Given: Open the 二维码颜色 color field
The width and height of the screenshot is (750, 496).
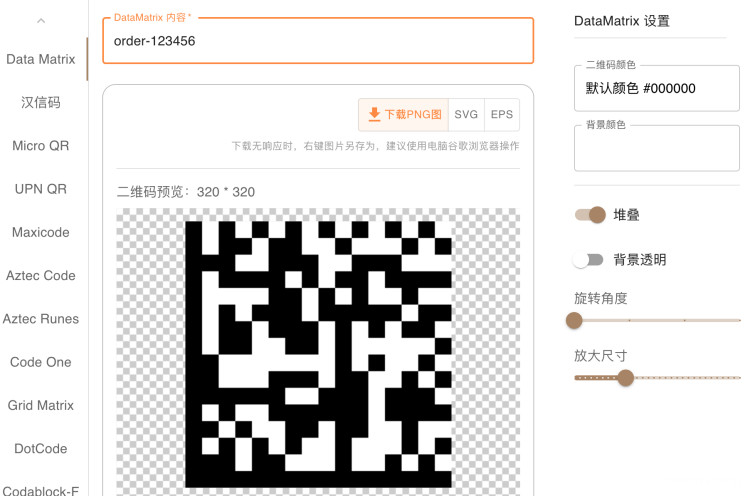Looking at the screenshot, I should (656, 88).
